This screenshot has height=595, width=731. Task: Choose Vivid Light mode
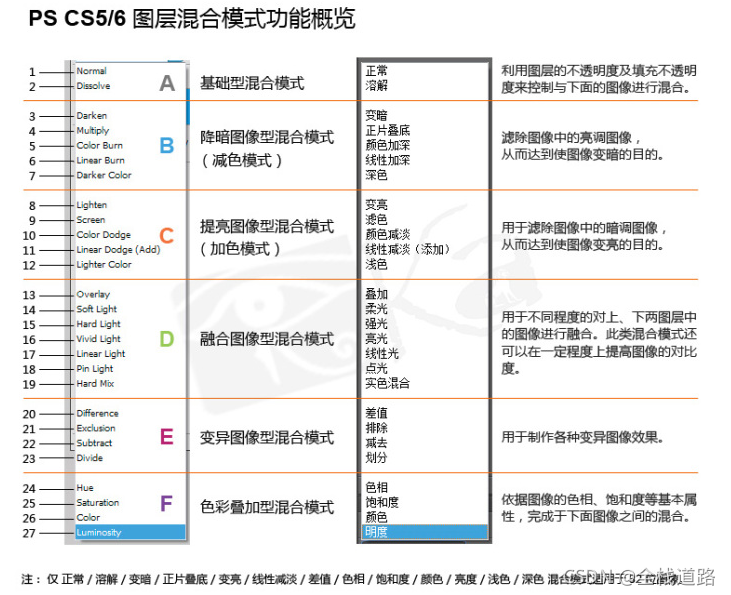[x=98, y=339]
